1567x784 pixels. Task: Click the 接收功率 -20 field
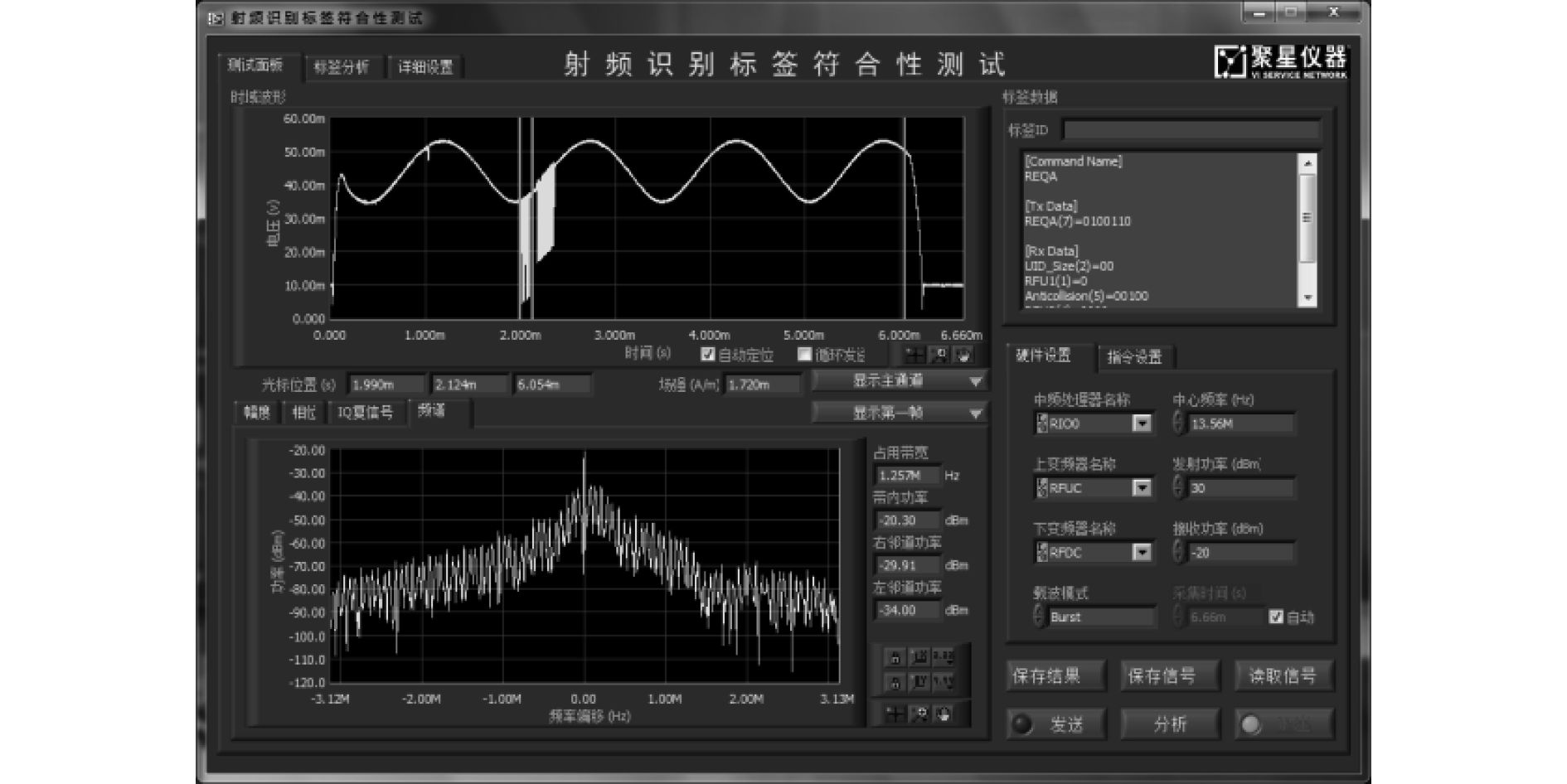click(1240, 552)
